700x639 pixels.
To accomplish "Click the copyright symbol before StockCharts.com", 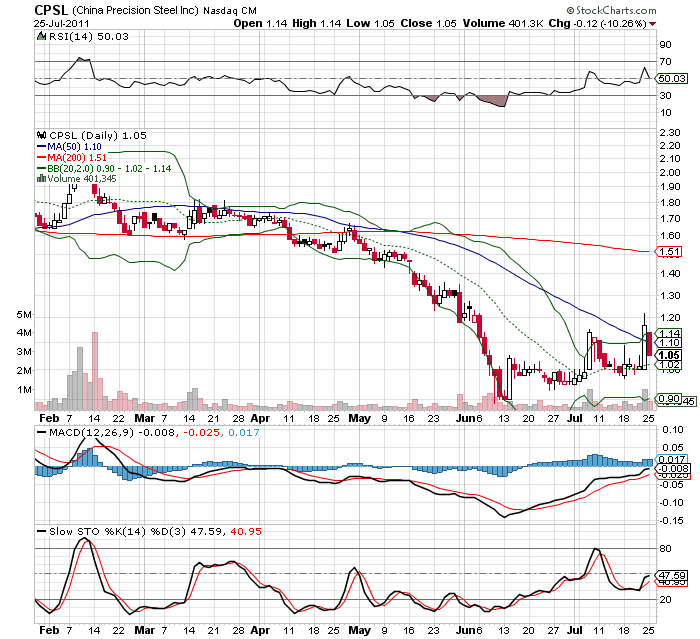I will tap(570, 10).
